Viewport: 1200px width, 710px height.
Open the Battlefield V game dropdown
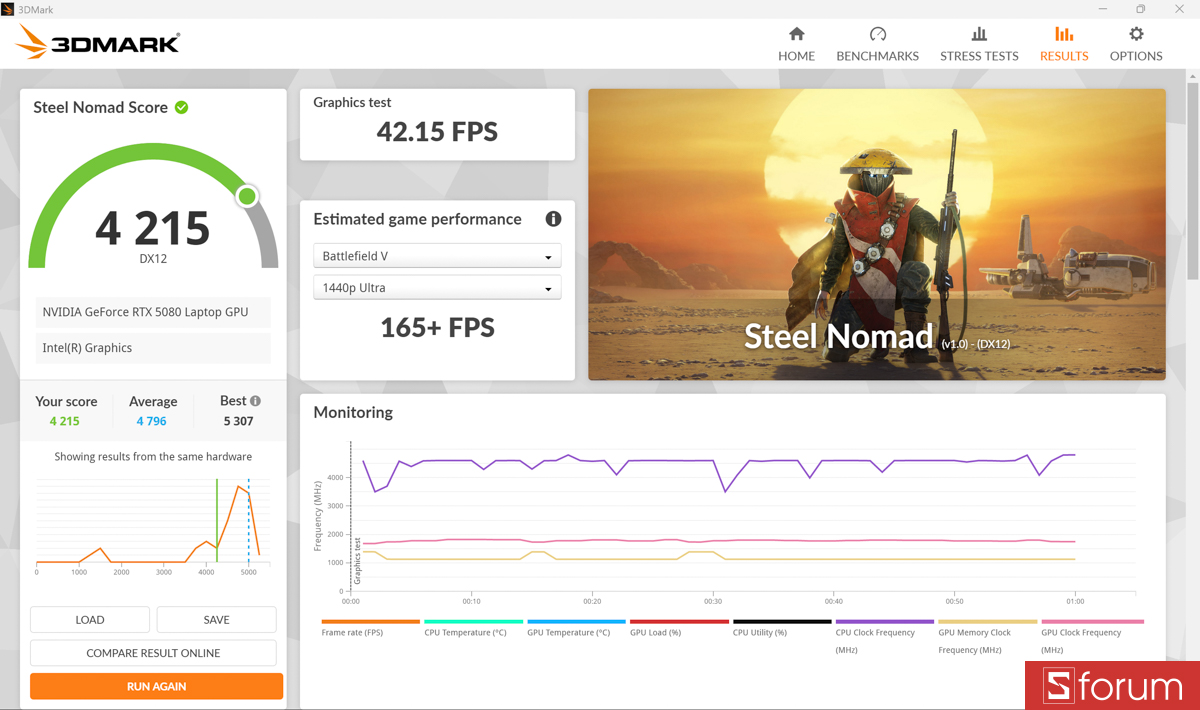pyautogui.click(x=437, y=256)
